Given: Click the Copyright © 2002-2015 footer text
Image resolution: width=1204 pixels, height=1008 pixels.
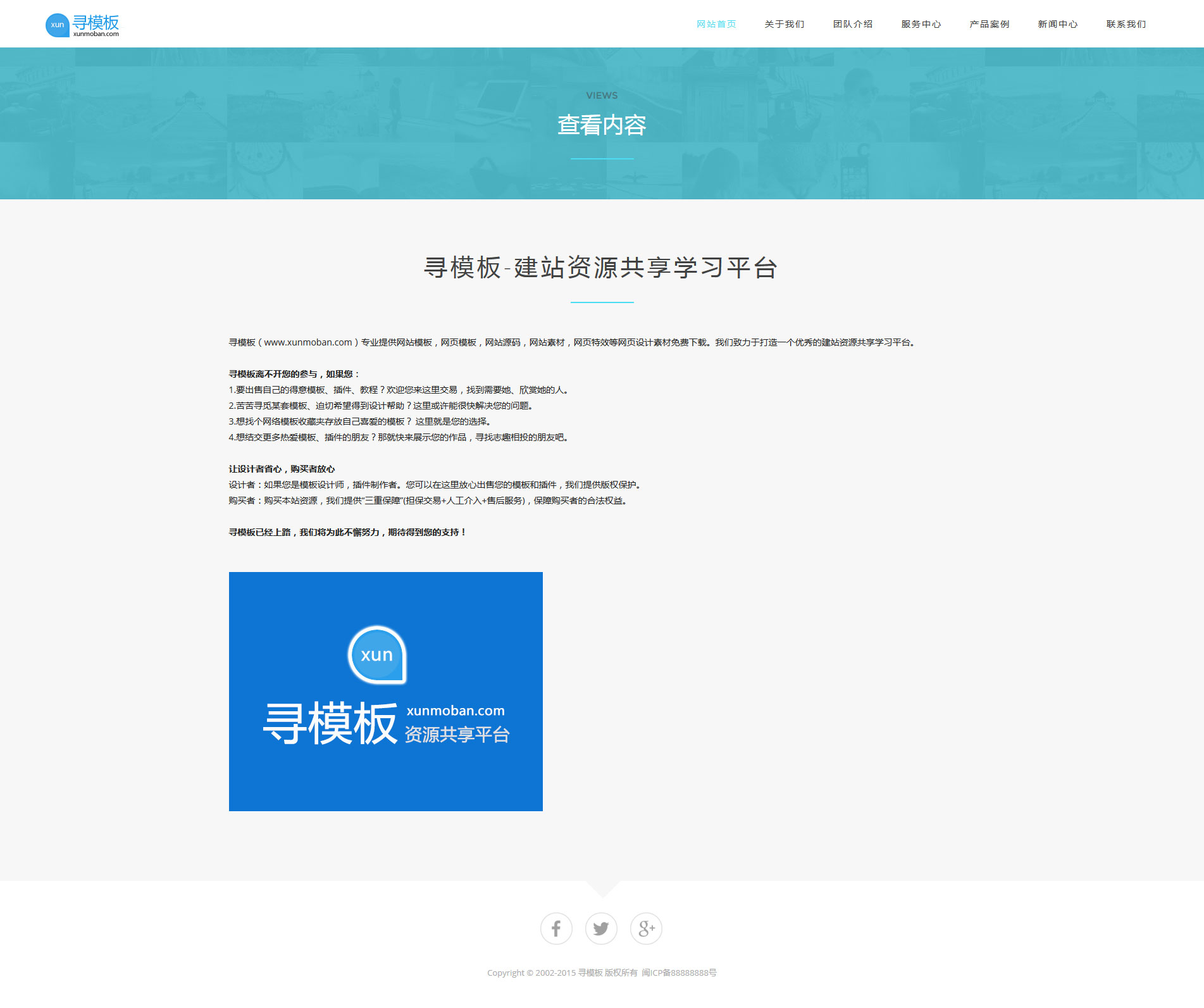Looking at the screenshot, I should (x=531, y=973).
